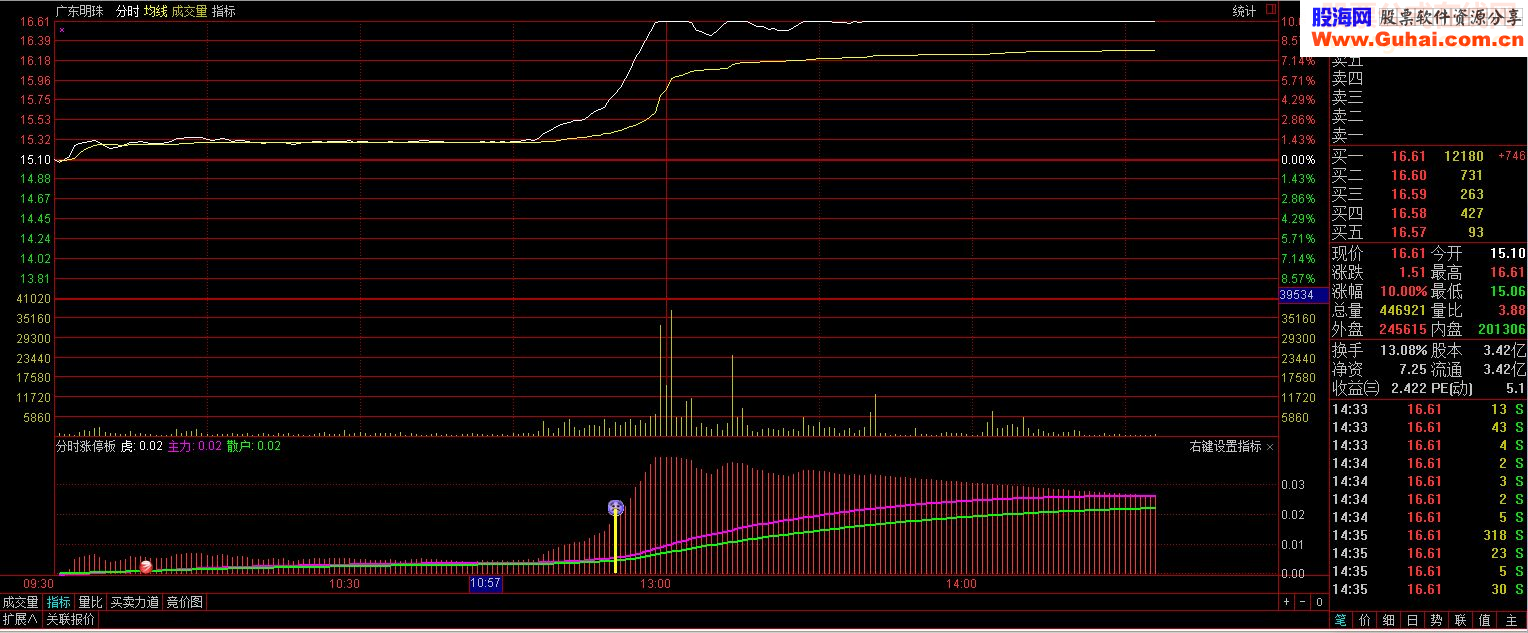This screenshot has height=633, width=1528.
Task: Select the 联 tab in the ticks panel
Action: (x=1460, y=621)
